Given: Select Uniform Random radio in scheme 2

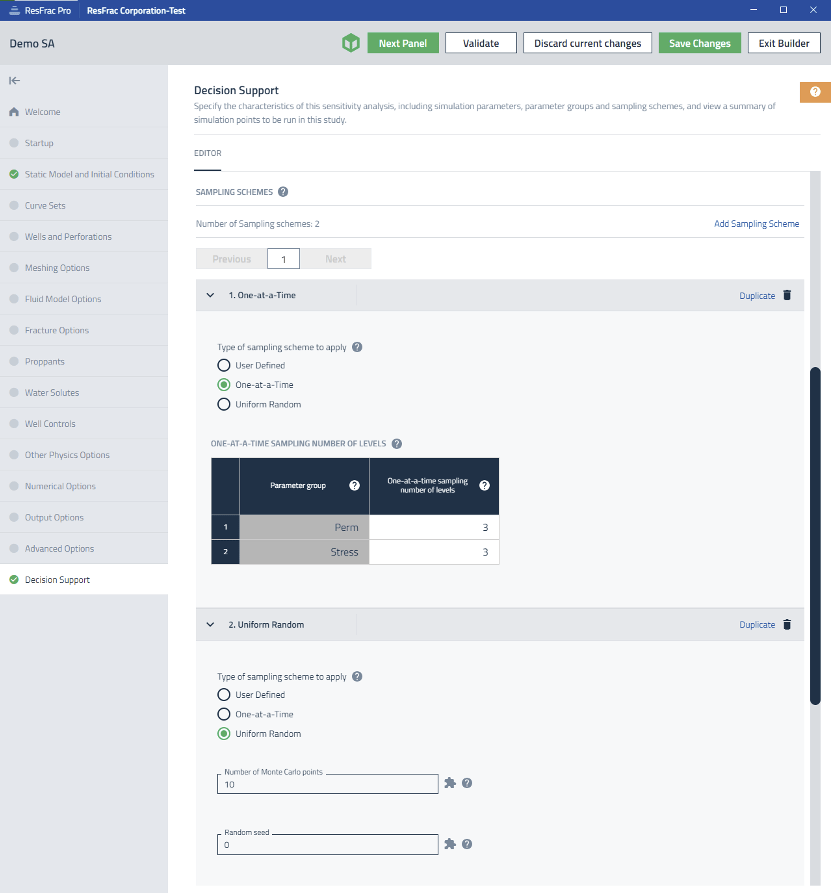Looking at the screenshot, I should coord(224,734).
